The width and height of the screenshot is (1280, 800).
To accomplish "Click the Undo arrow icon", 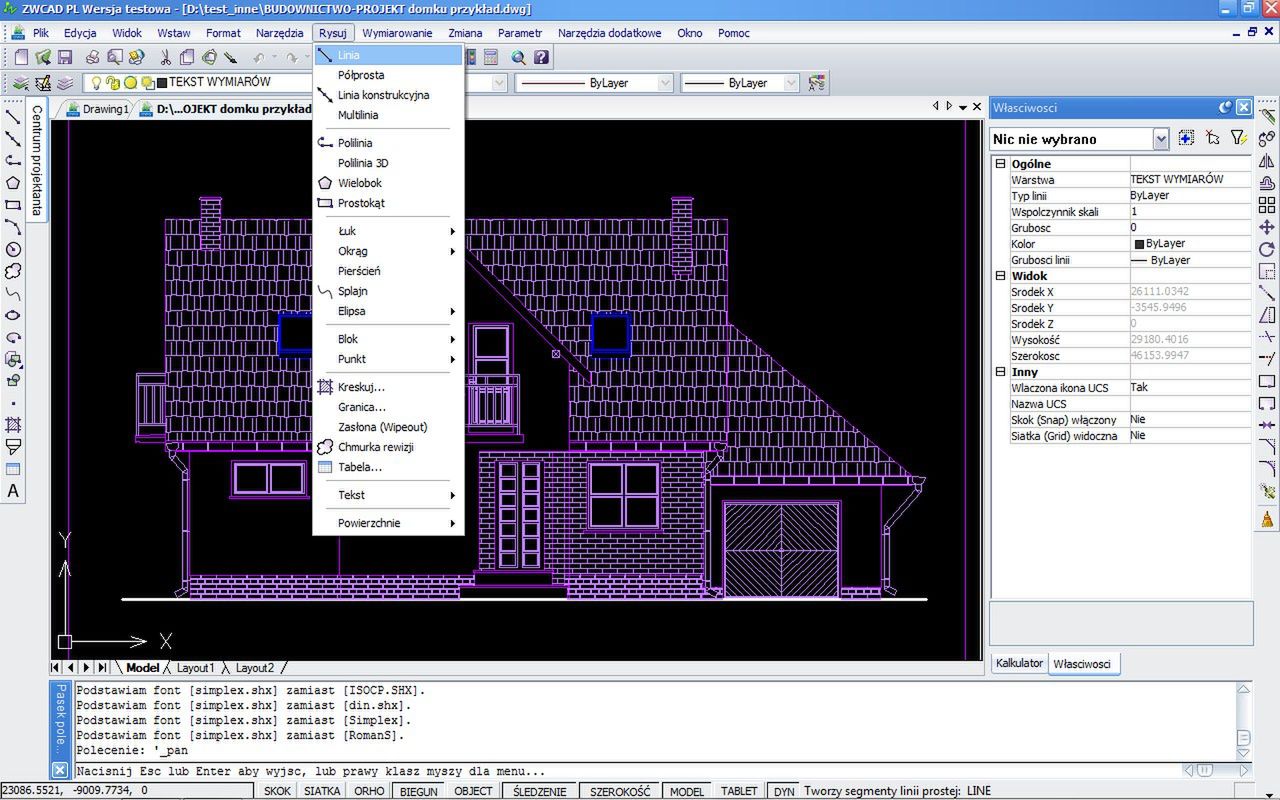I will coord(259,58).
